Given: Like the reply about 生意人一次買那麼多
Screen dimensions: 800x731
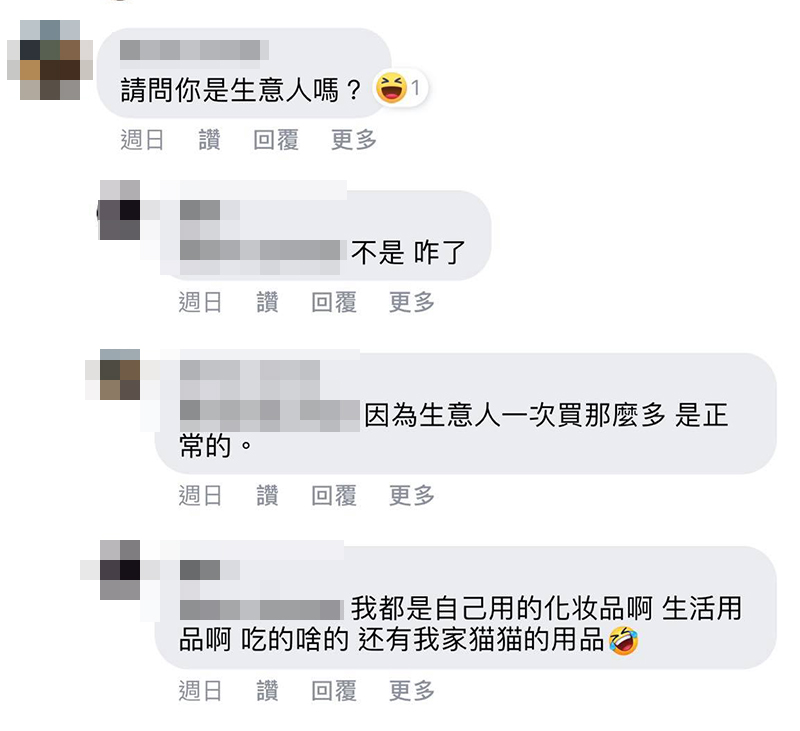Looking at the screenshot, I should (x=267, y=495).
